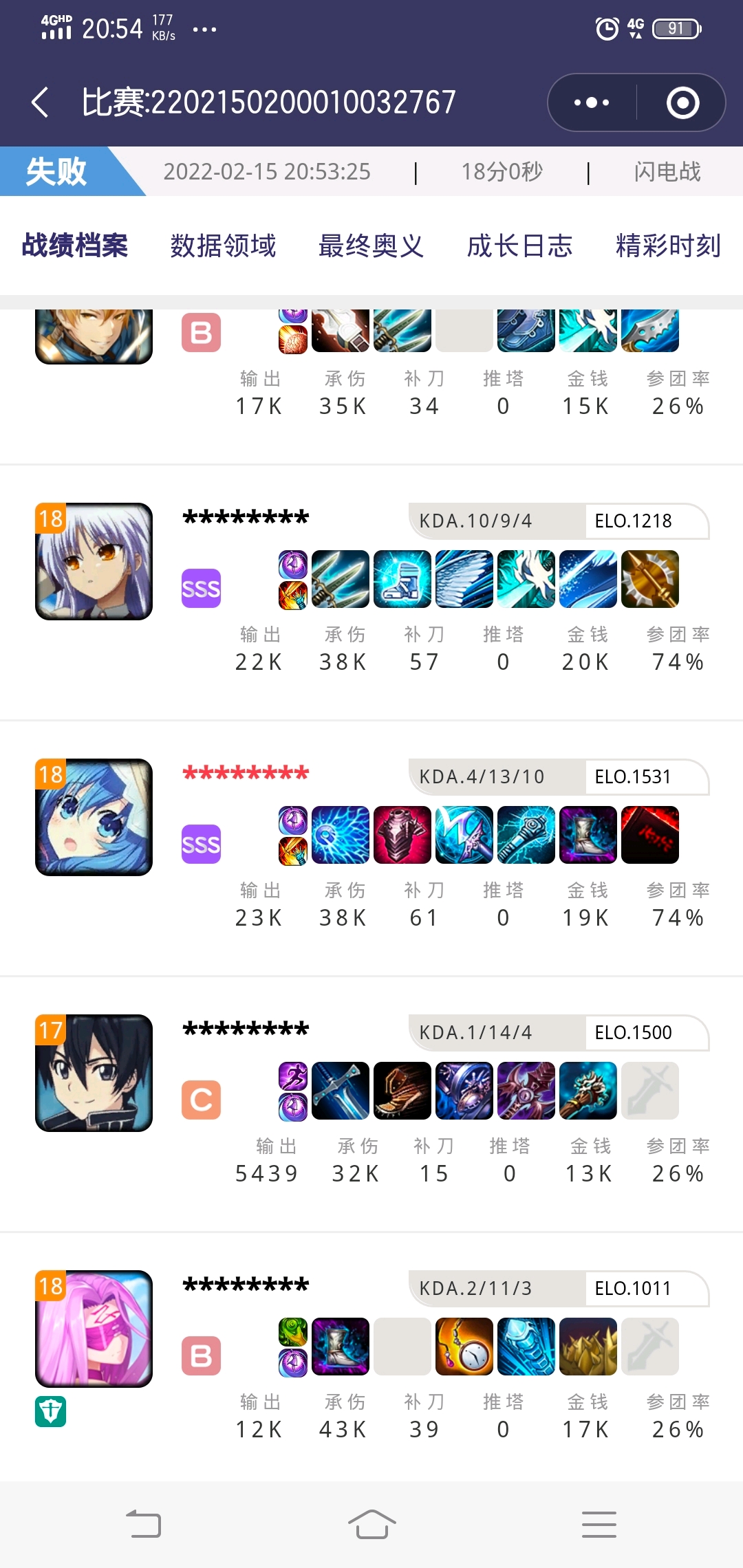The image size is (743, 1568).
Task: Open the 最终奥义 tab
Action: (x=371, y=246)
